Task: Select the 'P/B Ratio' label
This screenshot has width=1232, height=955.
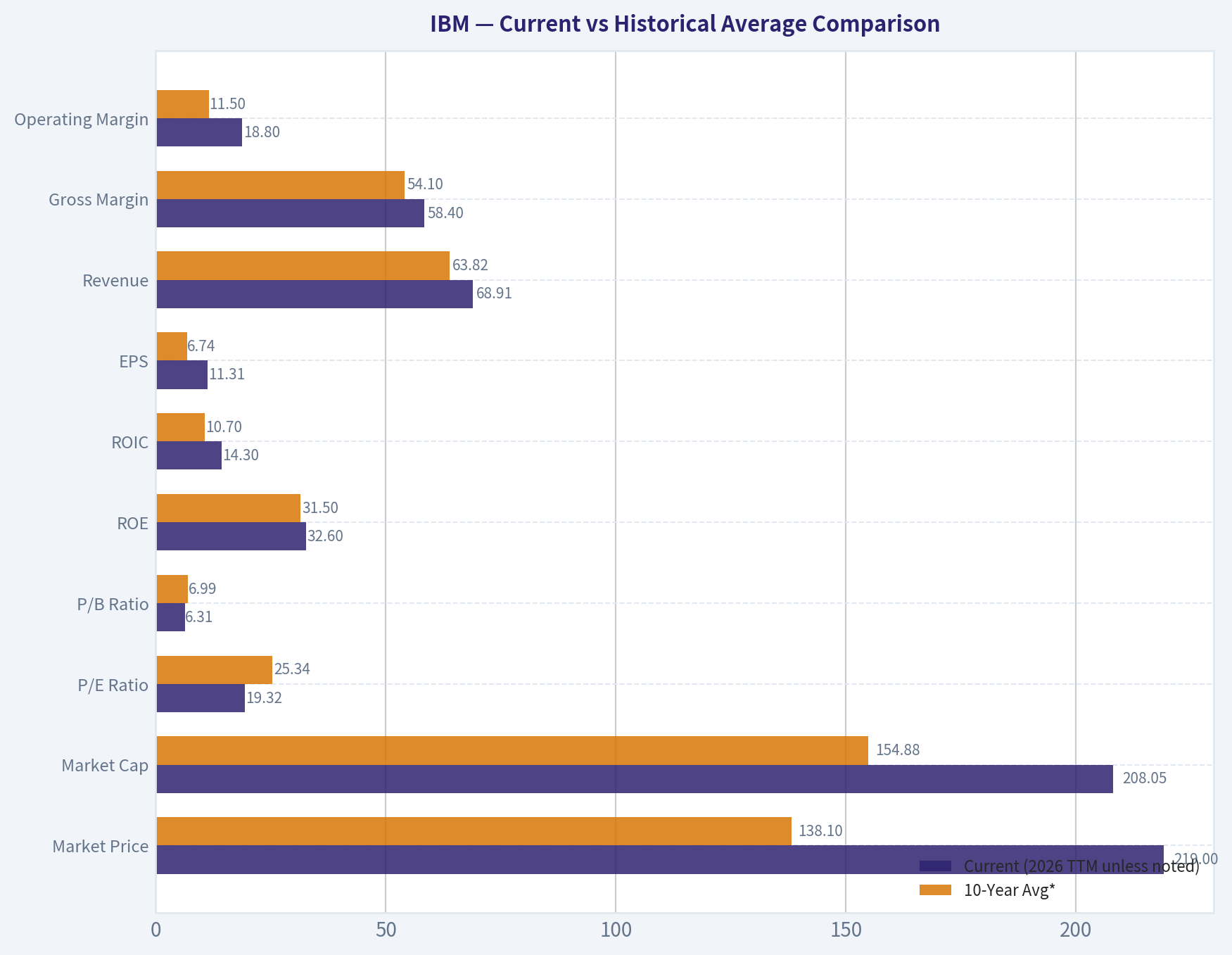Action: (113, 605)
